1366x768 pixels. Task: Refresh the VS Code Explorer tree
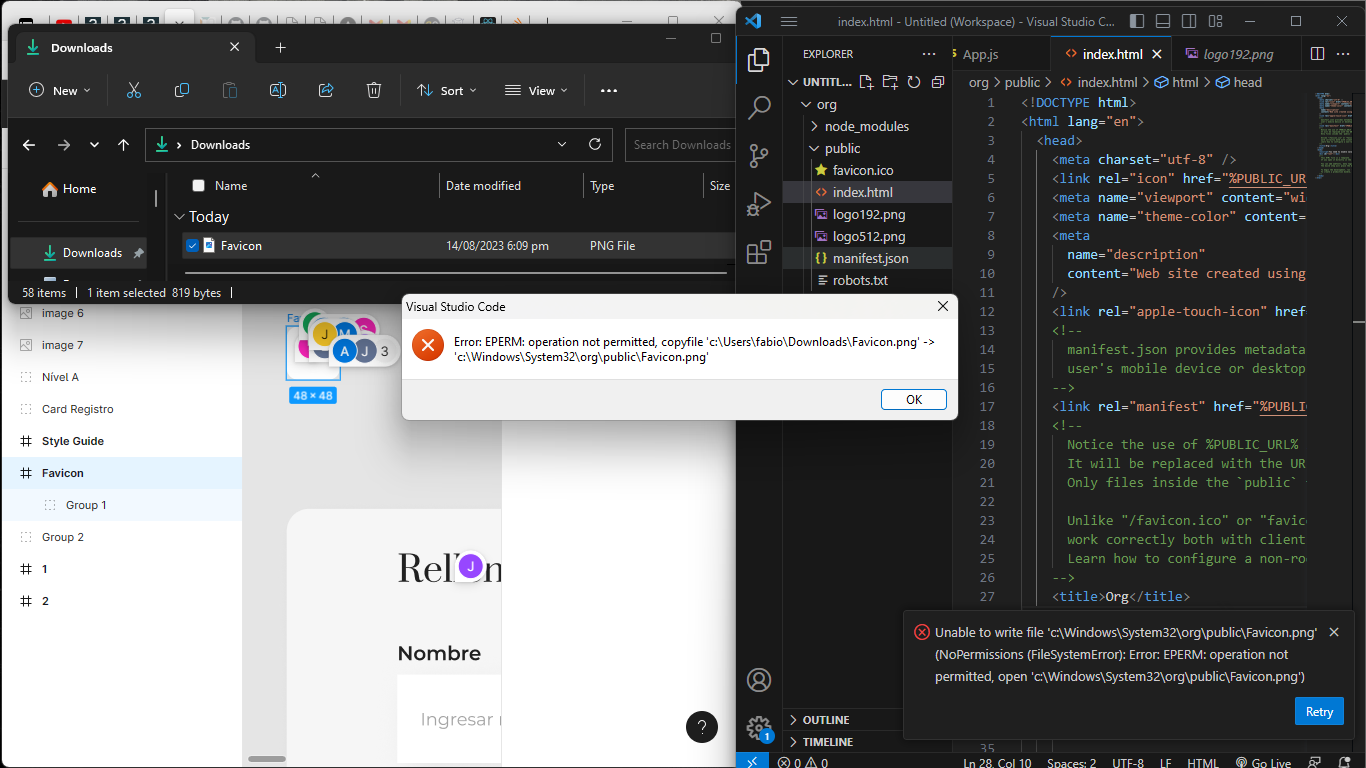914,82
